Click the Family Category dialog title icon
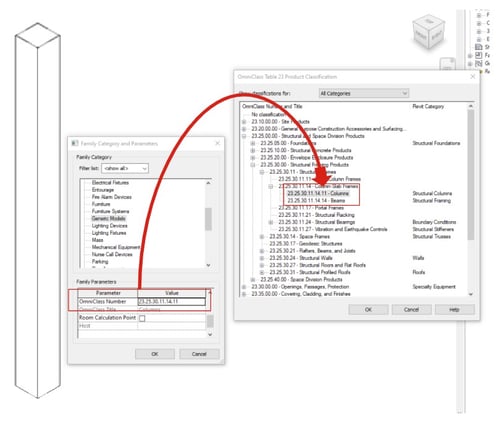Screen dimensions: 500x422 (x=75, y=143)
